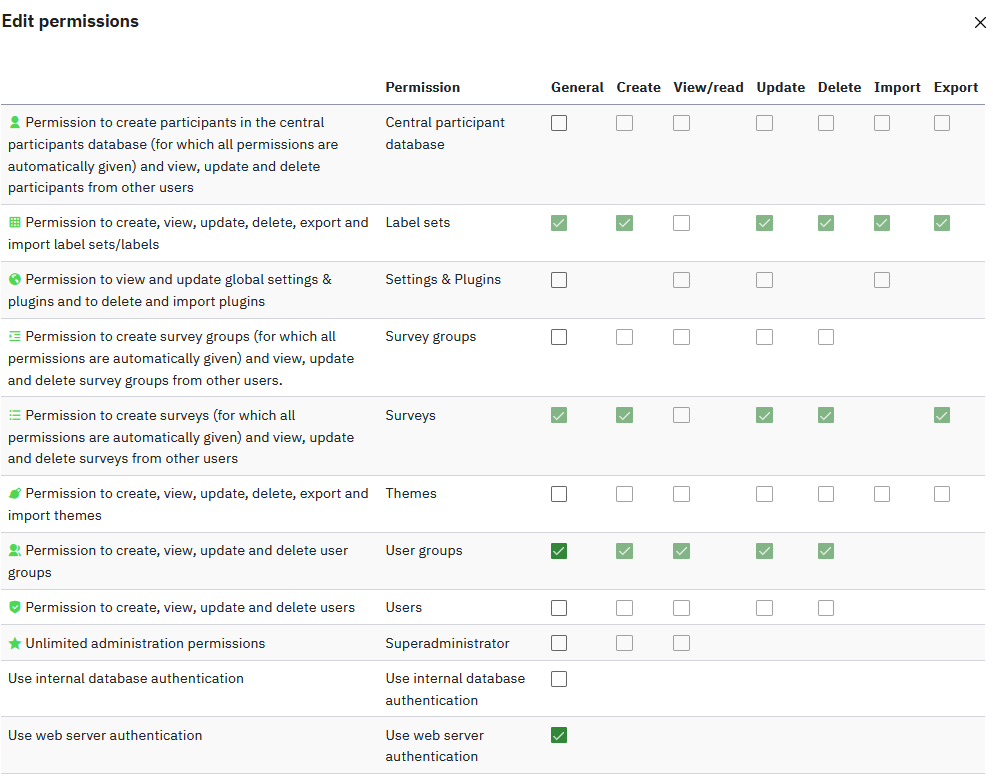
Task: Disable Use web server authentication checkbox
Action: click(x=559, y=736)
